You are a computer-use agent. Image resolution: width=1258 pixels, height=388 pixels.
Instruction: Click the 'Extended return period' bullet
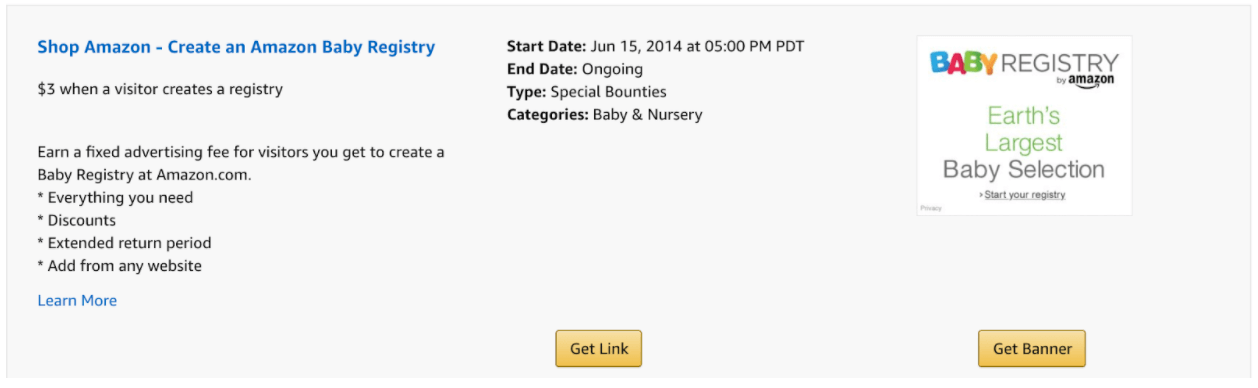tap(124, 243)
